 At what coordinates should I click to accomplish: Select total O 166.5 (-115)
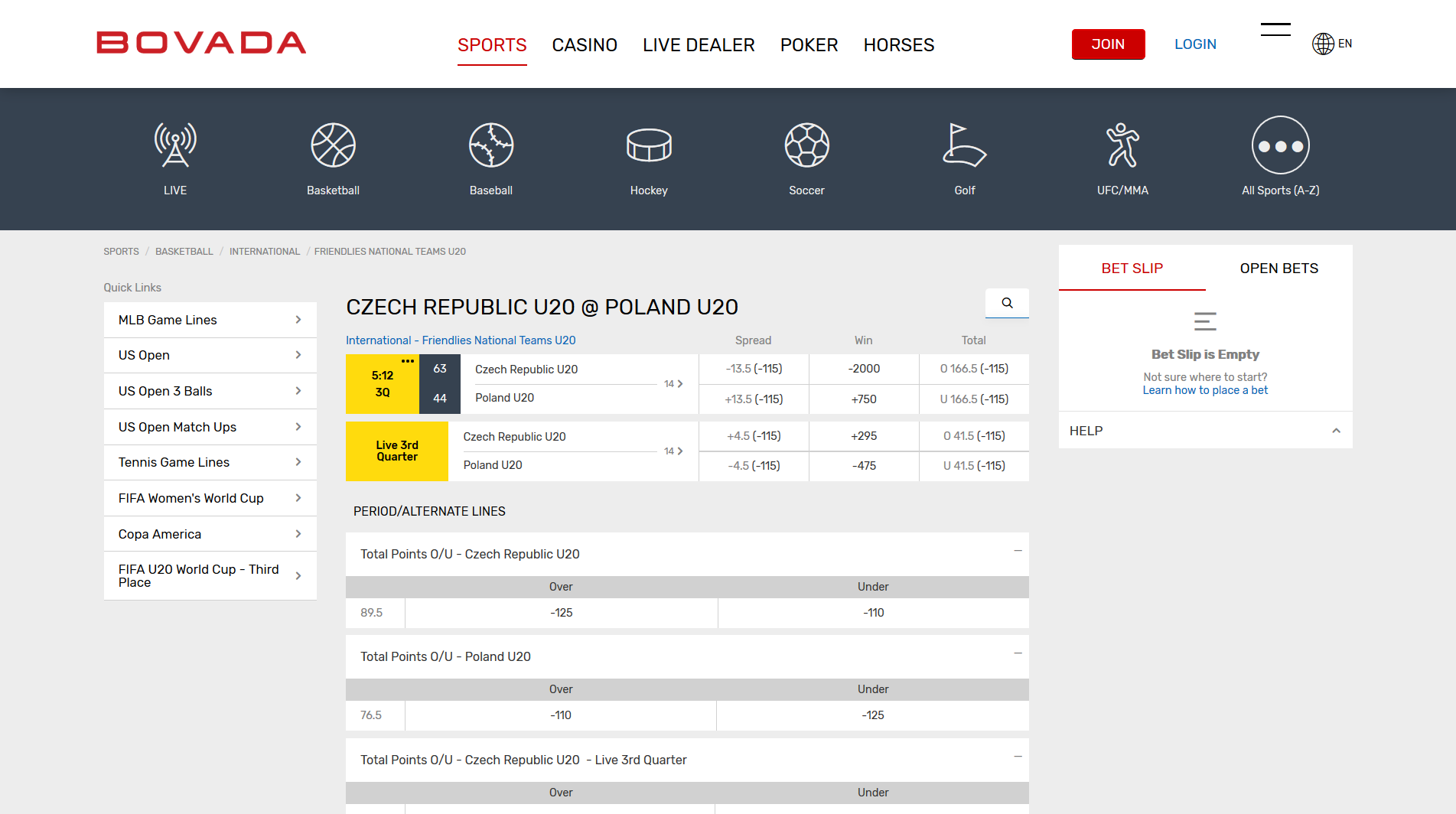(x=974, y=369)
